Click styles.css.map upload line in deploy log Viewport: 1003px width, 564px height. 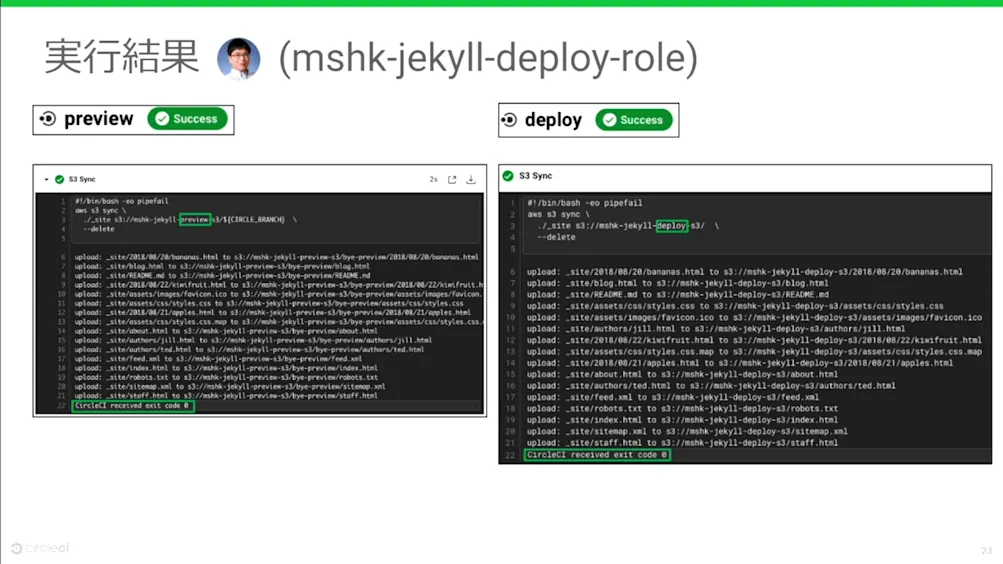(x=754, y=352)
